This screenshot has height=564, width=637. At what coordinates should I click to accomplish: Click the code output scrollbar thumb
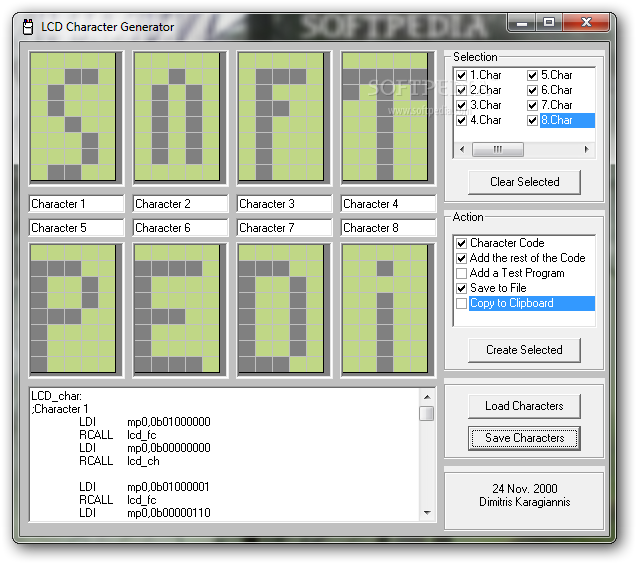pyautogui.click(x=427, y=413)
